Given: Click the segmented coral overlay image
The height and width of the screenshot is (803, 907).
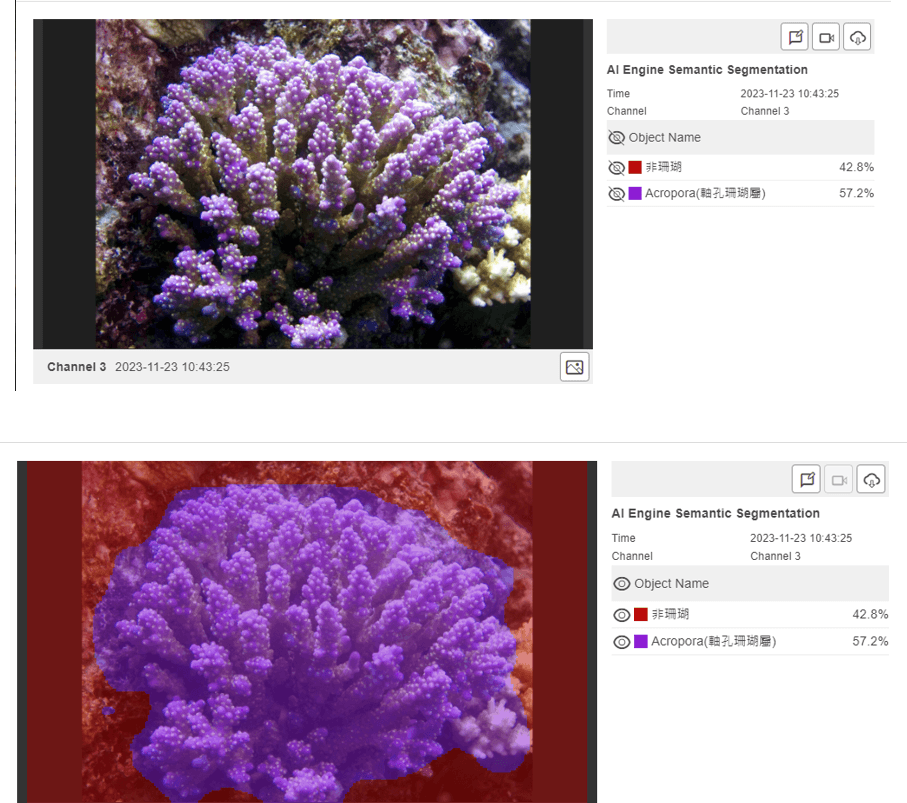Looking at the screenshot, I should click(x=307, y=632).
